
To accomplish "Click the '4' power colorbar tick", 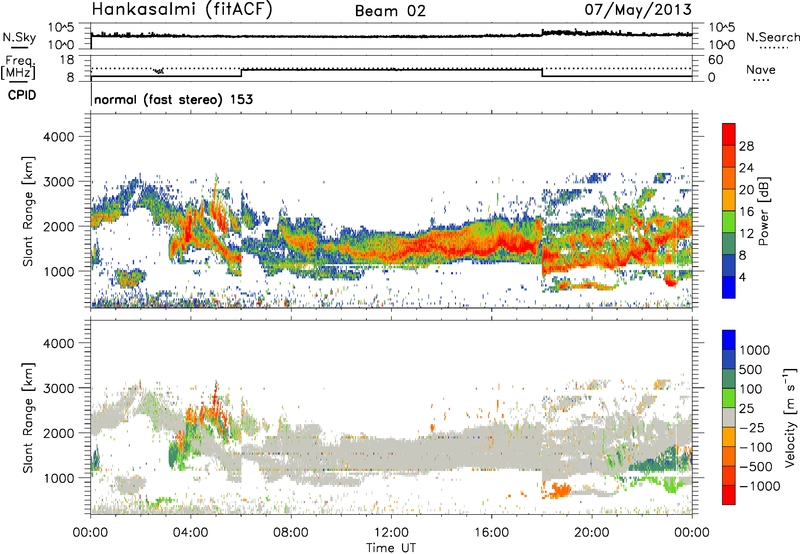I will coord(742,278).
